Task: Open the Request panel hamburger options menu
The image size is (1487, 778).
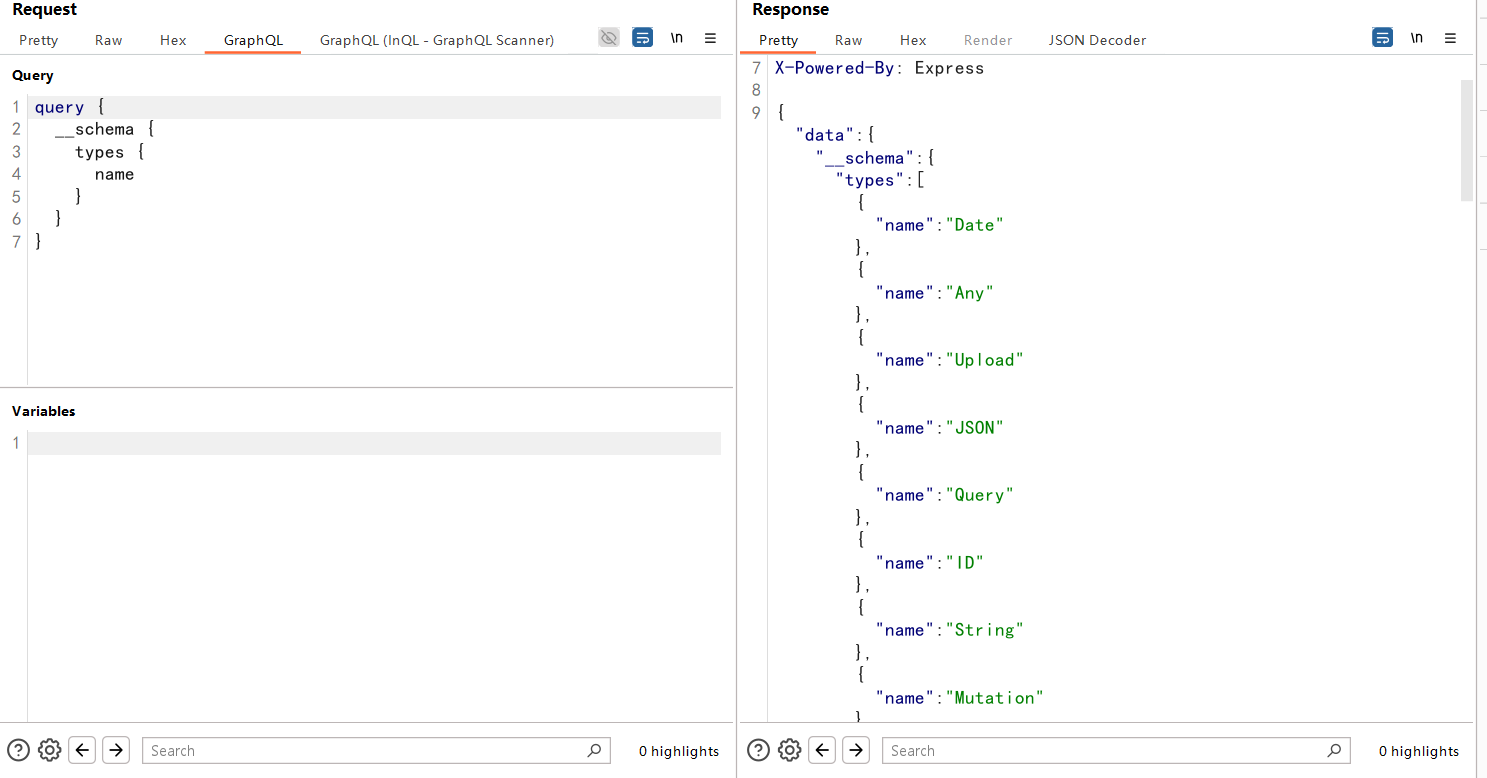Action: (710, 38)
